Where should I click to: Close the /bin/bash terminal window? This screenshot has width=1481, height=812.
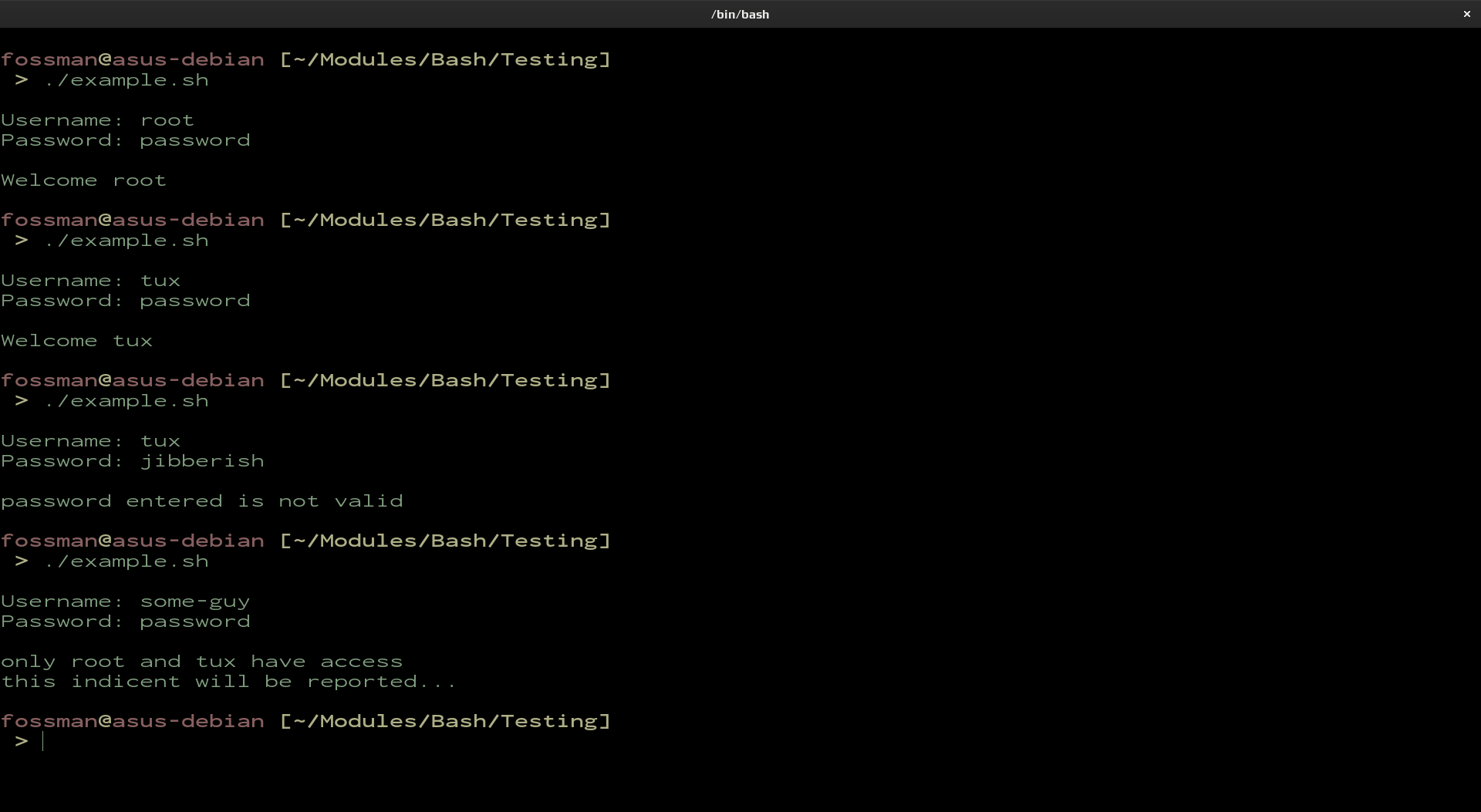pyautogui.click(x=1466, y=14)
